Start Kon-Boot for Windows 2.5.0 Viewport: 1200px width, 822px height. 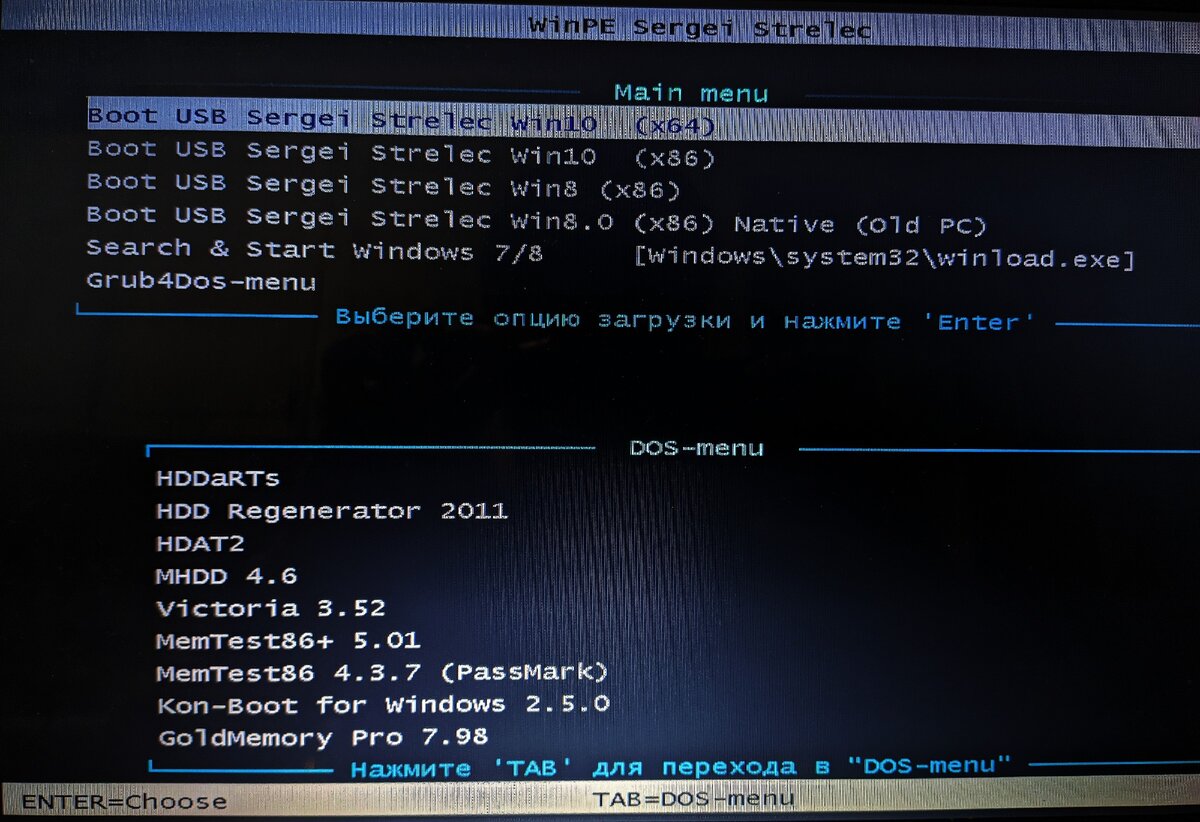coord(383,705)
